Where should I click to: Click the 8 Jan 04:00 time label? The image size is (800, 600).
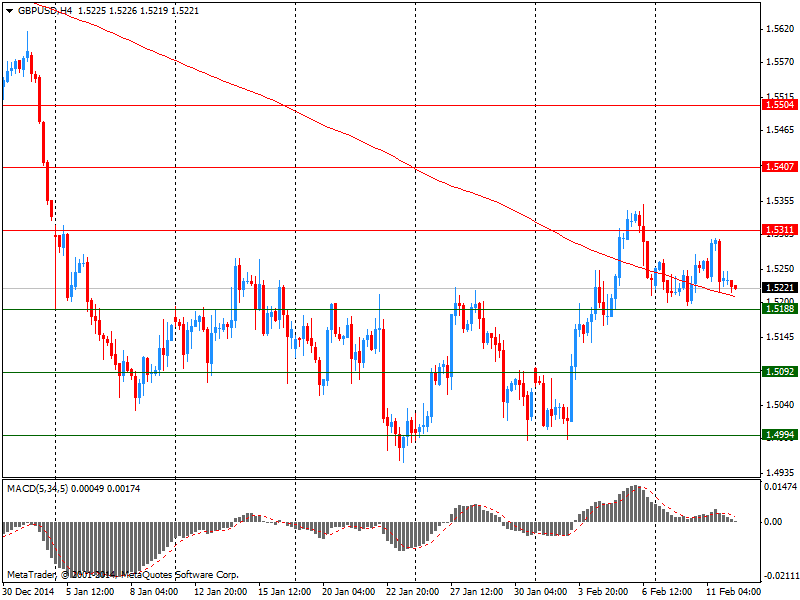point(154,592)
